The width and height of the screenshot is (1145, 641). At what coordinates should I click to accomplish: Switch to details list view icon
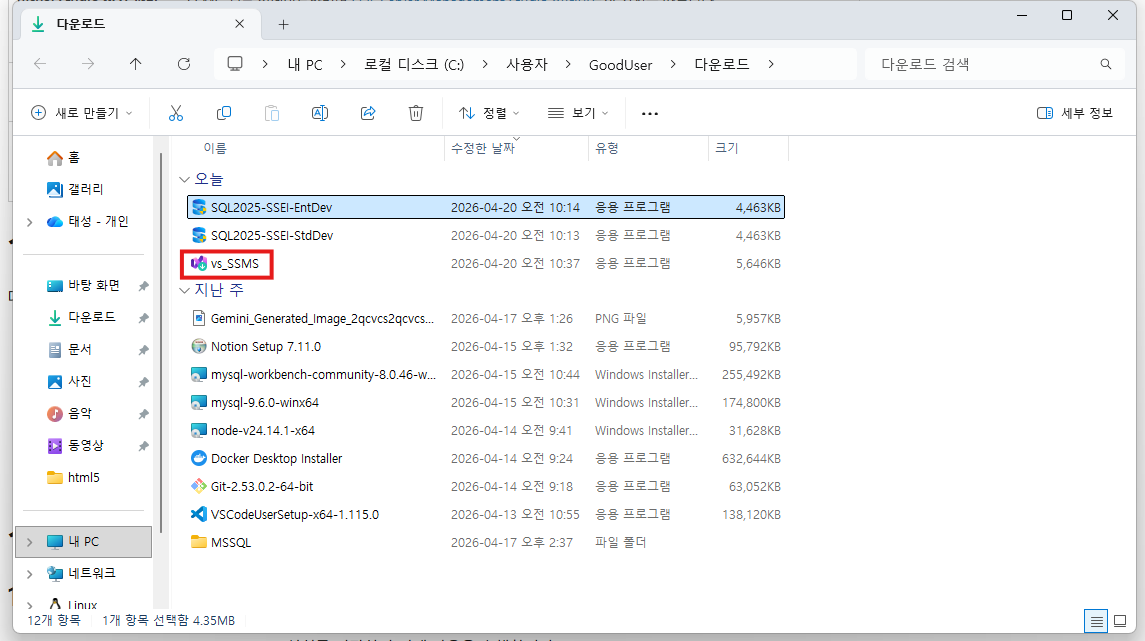1096,621
